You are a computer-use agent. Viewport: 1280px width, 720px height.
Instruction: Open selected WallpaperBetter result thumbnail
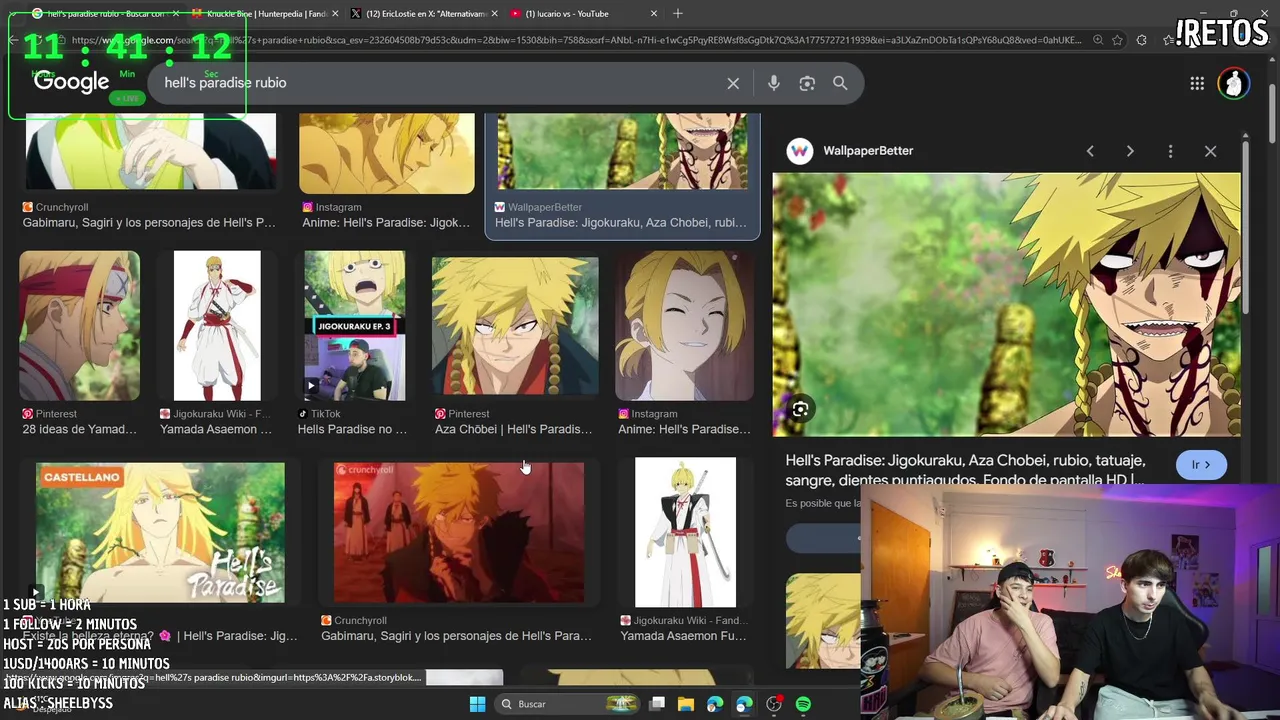click(622, 151)
